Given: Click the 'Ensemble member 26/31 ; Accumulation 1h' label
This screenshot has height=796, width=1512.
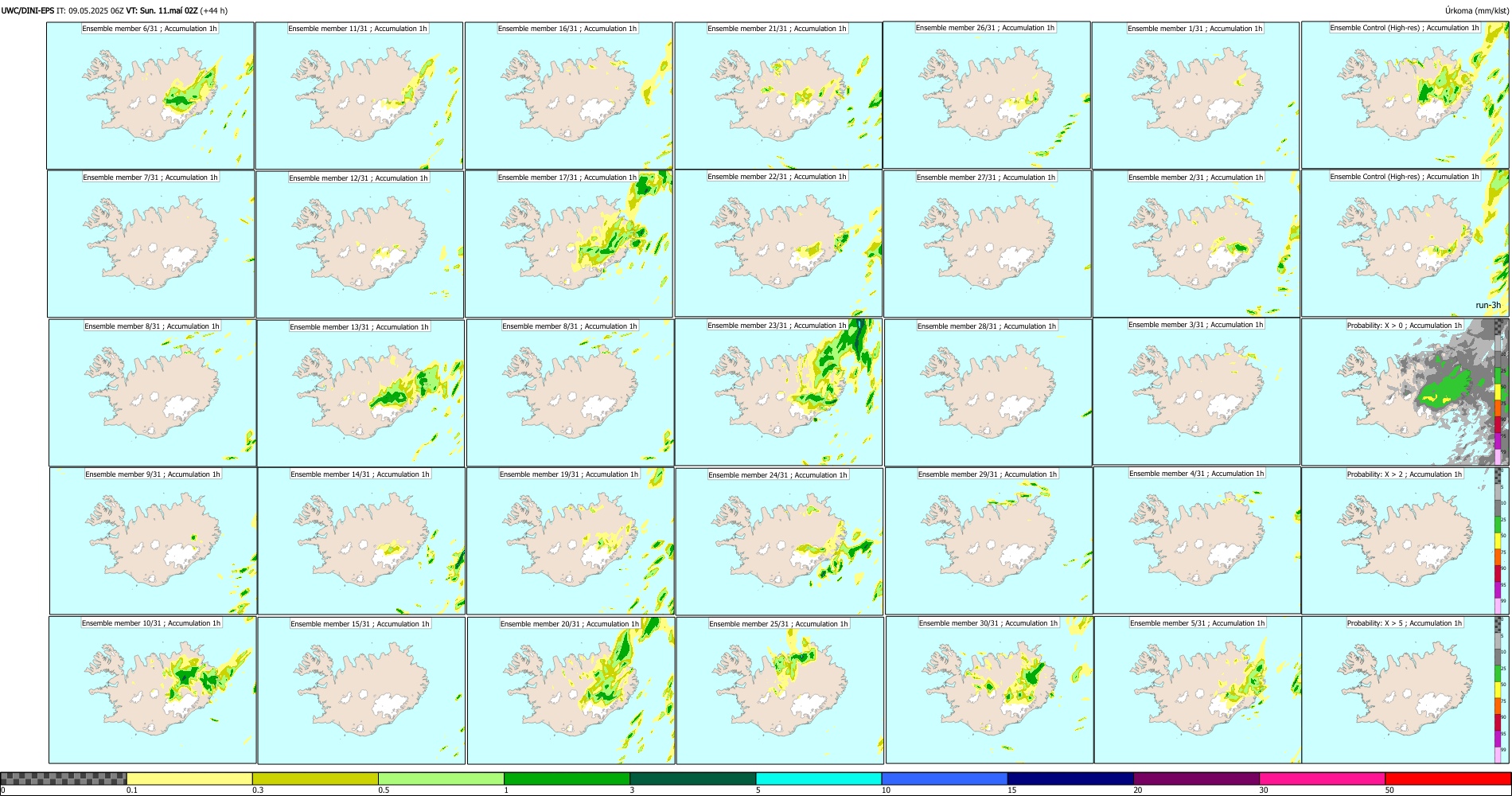Looking at the screenshot, I should coord(985,28).
